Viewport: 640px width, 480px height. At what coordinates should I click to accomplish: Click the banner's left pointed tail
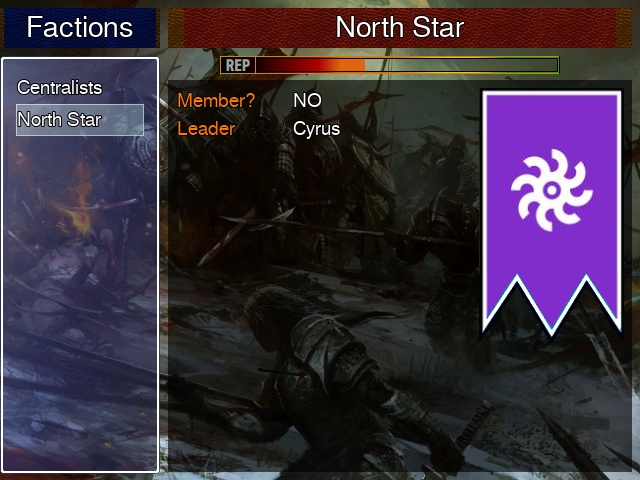499,304
